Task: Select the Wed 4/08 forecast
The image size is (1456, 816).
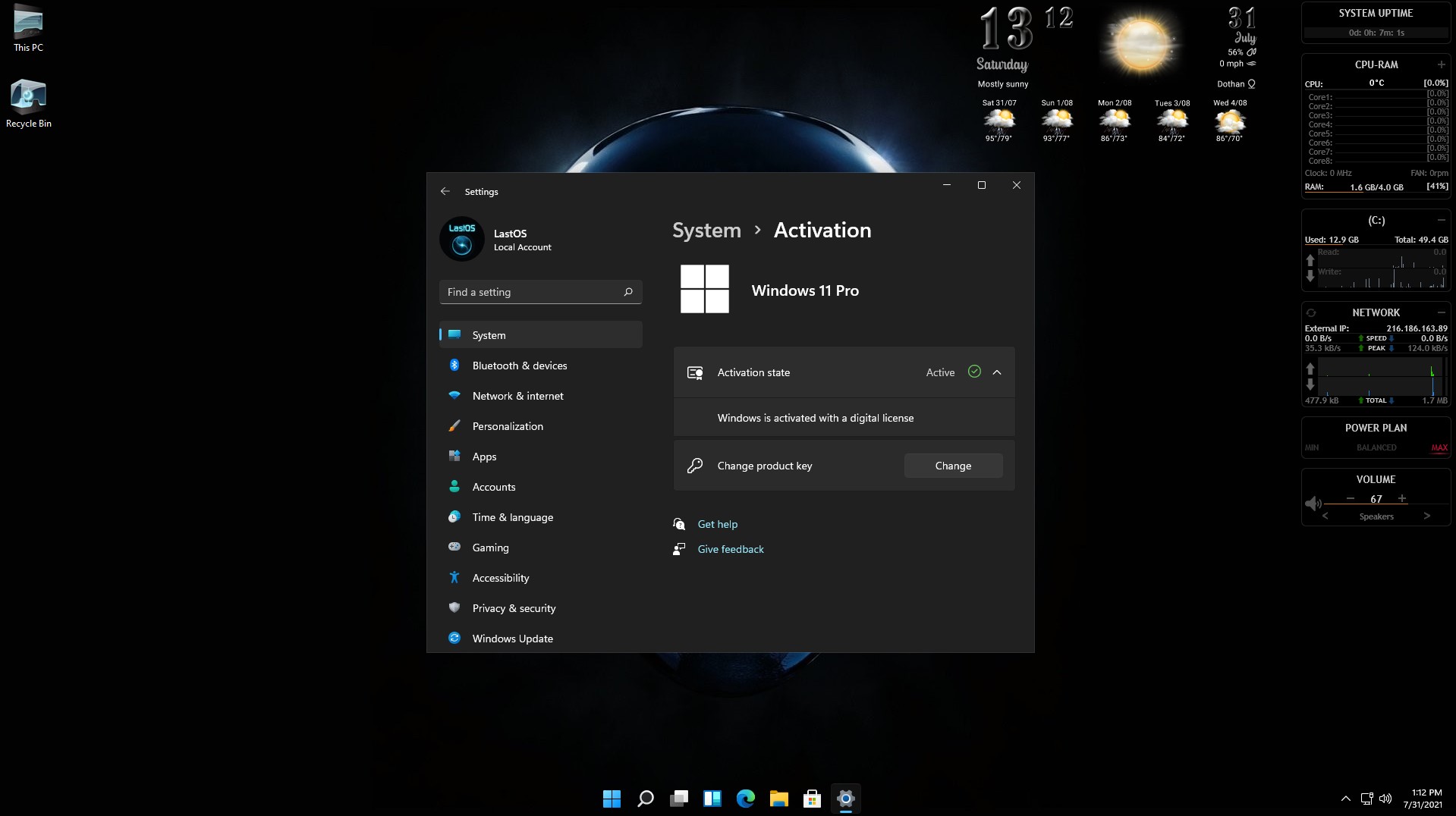Action: pos(1230,120)
